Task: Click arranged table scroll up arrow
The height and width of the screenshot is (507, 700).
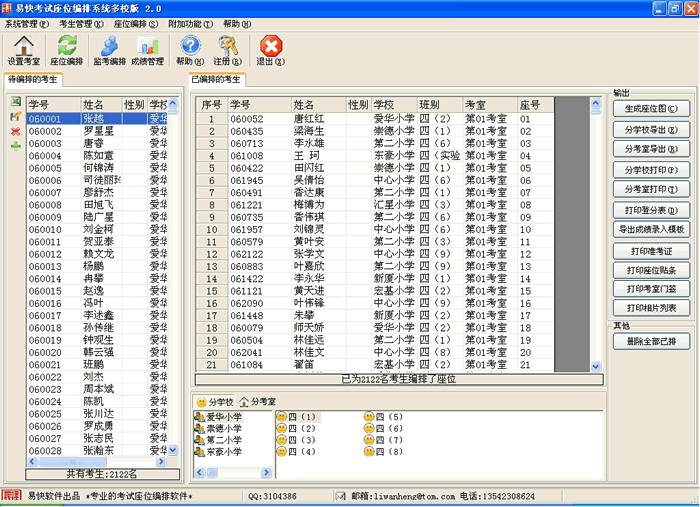Action: [x=596, y=103]
